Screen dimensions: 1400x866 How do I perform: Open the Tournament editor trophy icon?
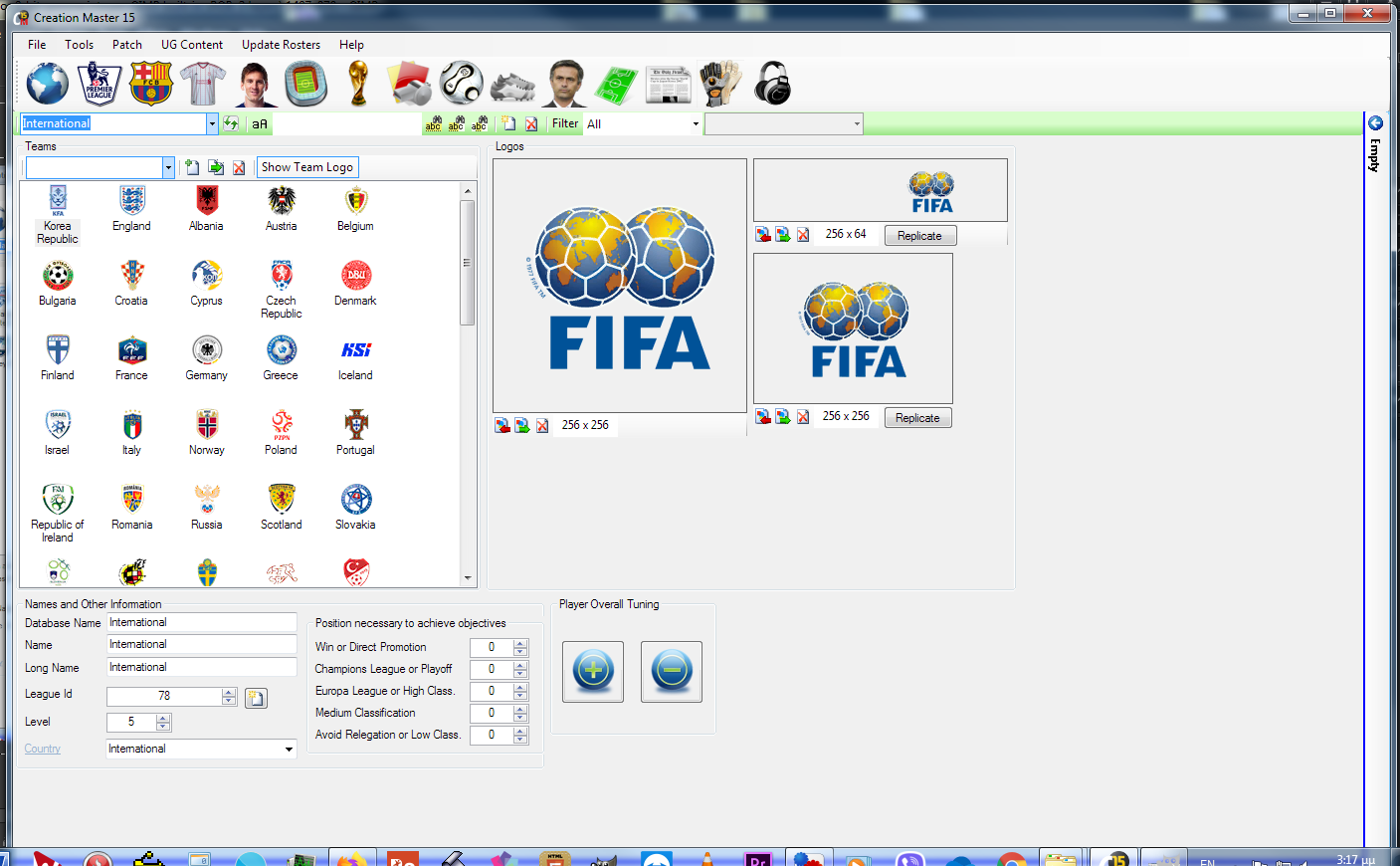358,84
